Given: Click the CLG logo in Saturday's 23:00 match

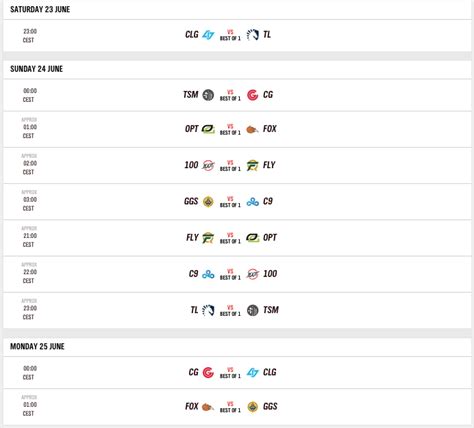Looking at the screenshot, I should pos(208,35).
